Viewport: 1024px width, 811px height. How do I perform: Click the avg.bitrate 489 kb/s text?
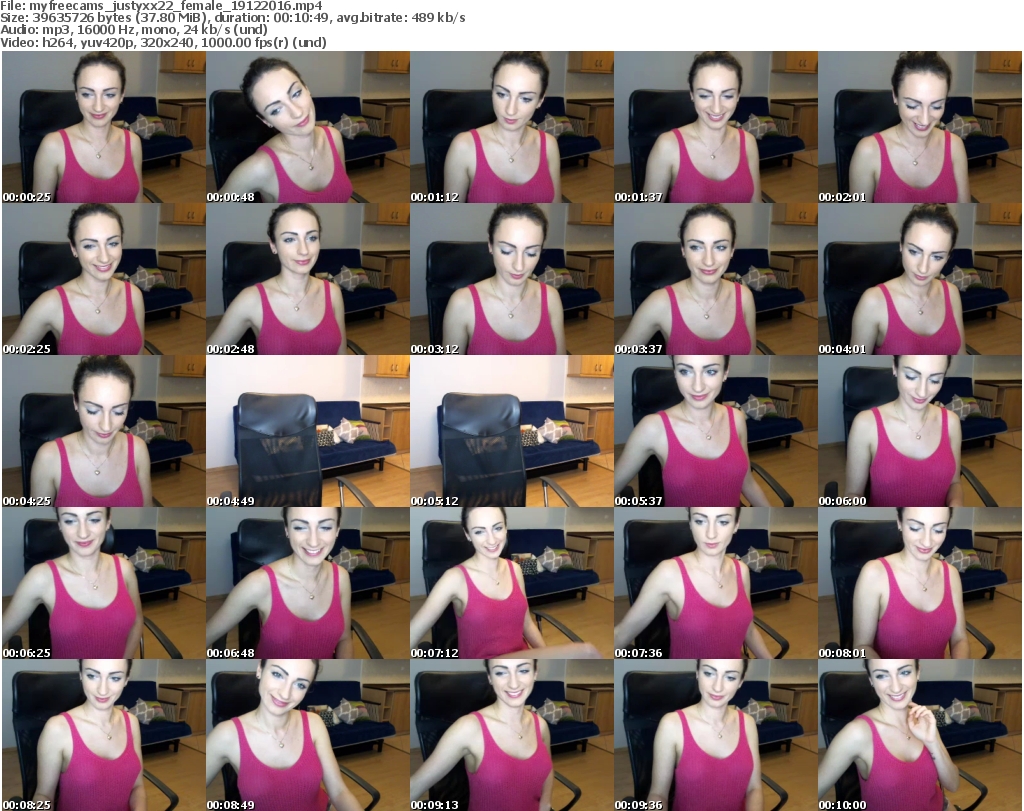coord(401,18)
